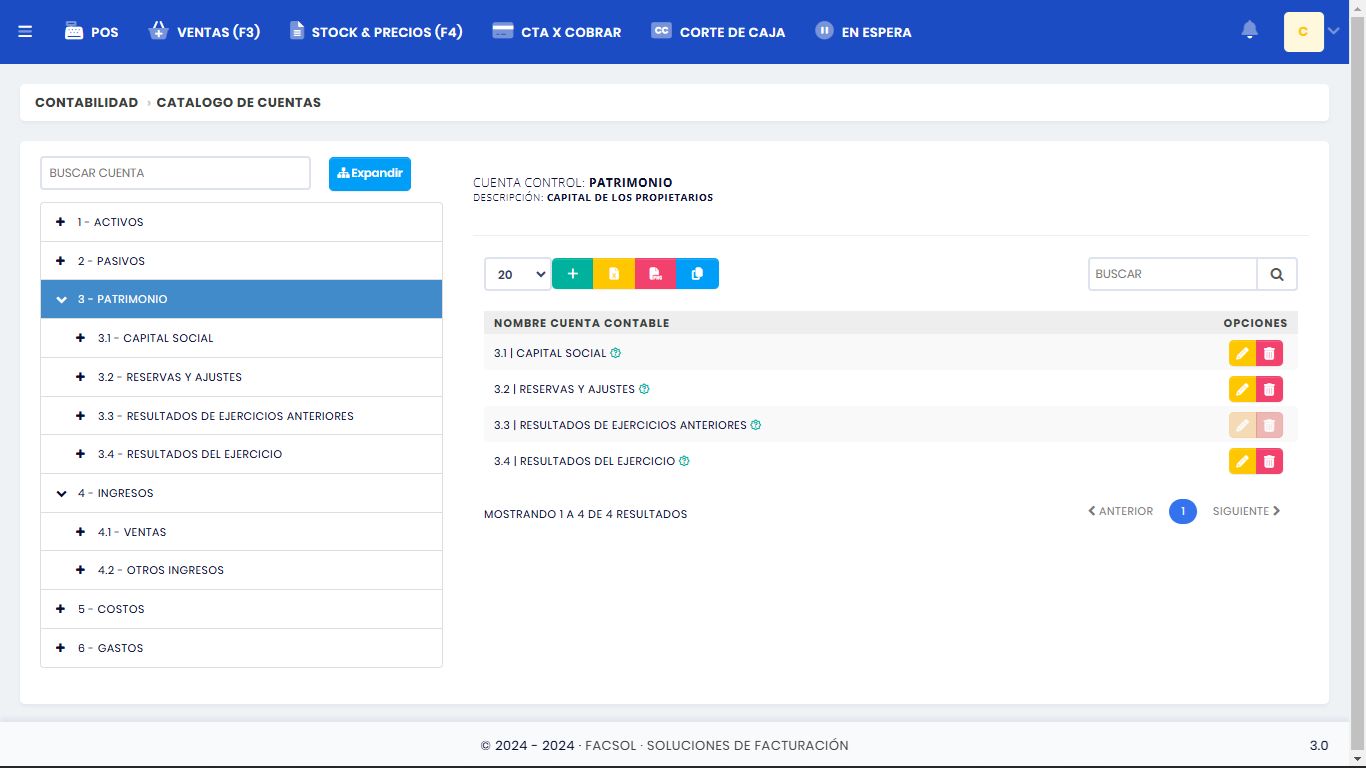This screenshot has height=768, width=1366.
Task: Click the magnifier search button
Action: (1277, 274)
